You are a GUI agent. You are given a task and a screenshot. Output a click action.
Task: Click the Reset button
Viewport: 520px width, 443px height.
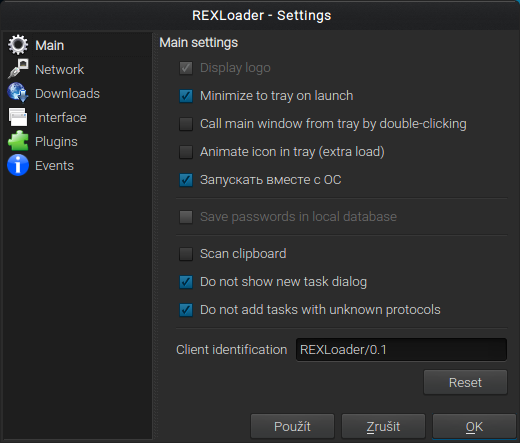pyautogui.click(x=465, y=382)
